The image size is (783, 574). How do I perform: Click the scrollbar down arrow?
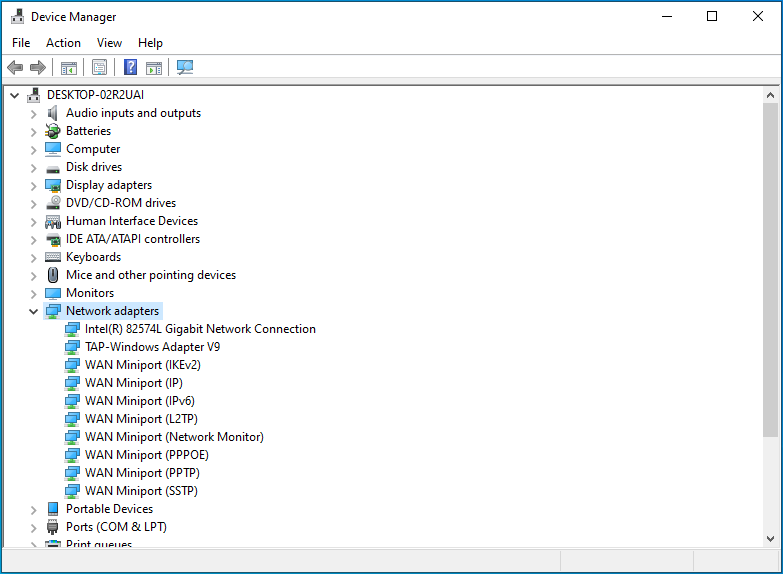(771, 539)
